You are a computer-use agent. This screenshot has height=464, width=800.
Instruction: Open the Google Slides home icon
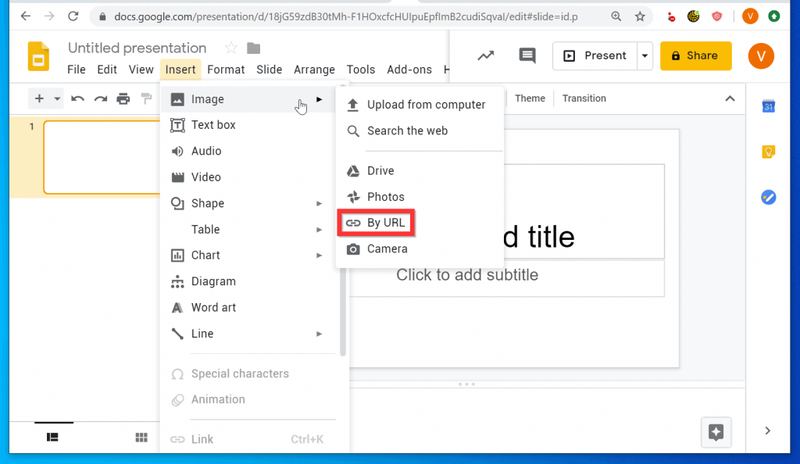(x=38, y=56)
